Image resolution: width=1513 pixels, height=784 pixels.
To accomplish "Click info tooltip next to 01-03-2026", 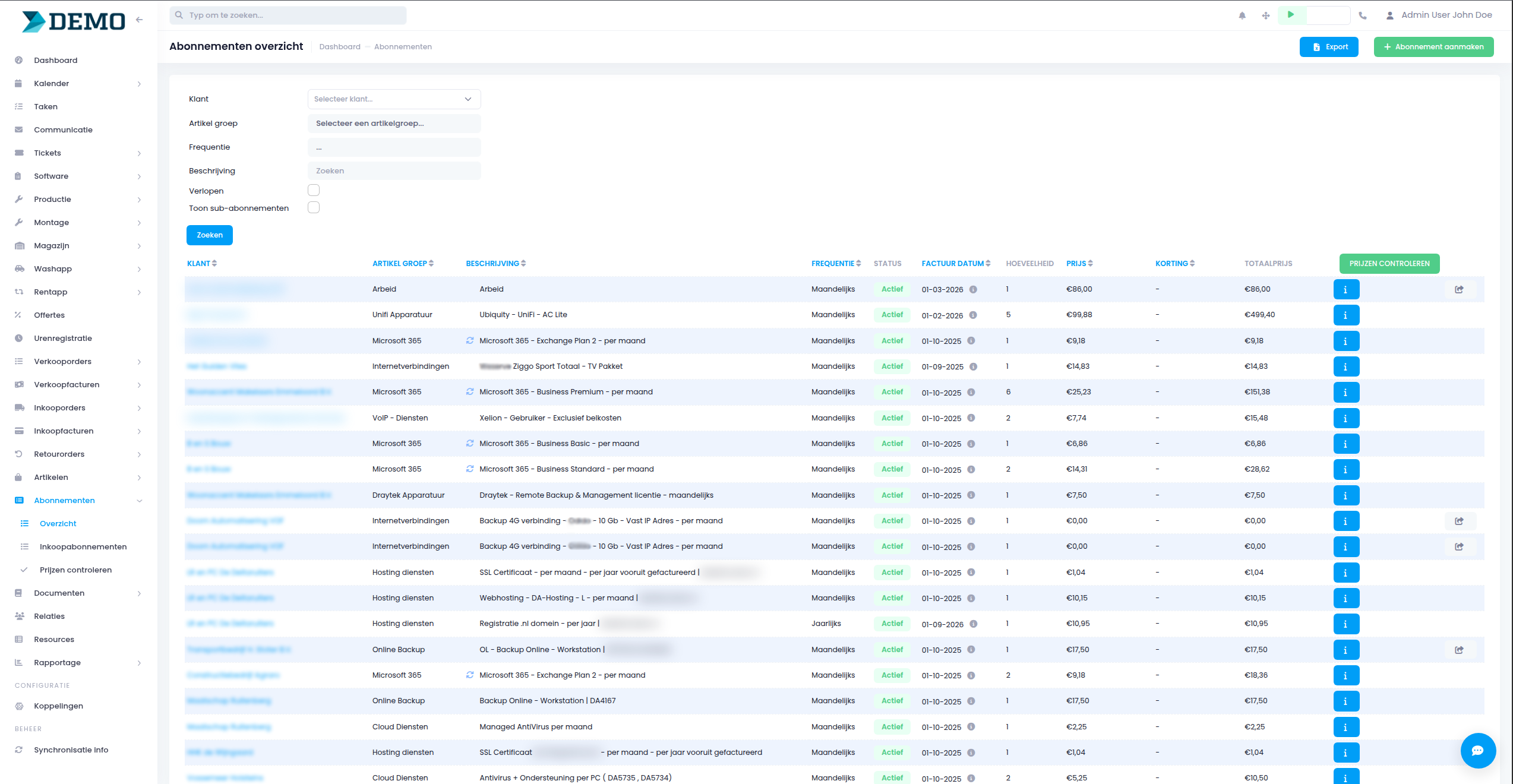I will coord(973,289).
